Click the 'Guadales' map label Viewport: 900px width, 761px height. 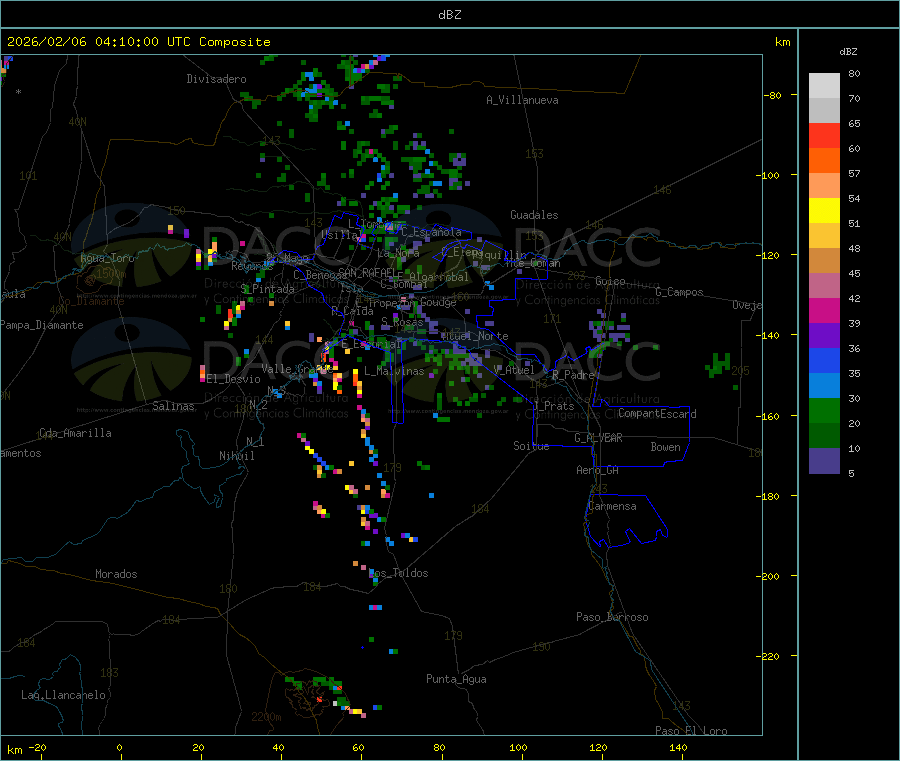click(x=534, y=215)
